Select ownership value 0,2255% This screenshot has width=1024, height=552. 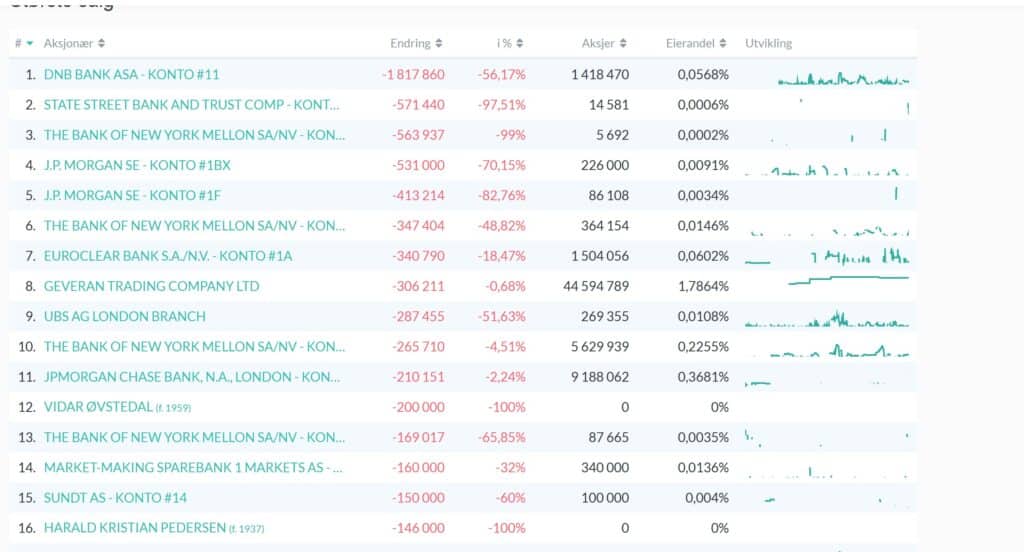pyautogui.click(x=703, y=347)
